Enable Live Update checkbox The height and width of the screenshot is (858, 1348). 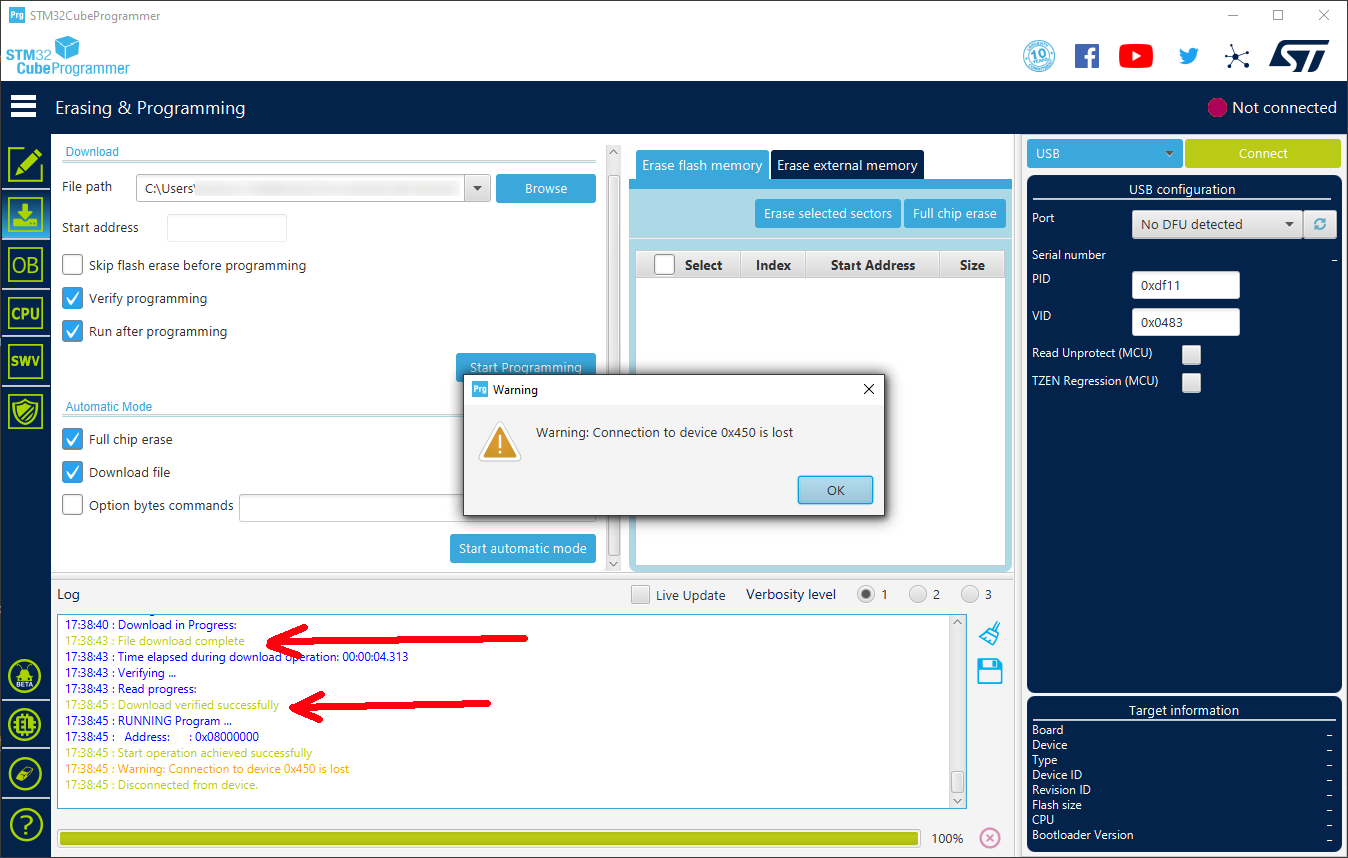pyautogui.click(x=640, y=595)
